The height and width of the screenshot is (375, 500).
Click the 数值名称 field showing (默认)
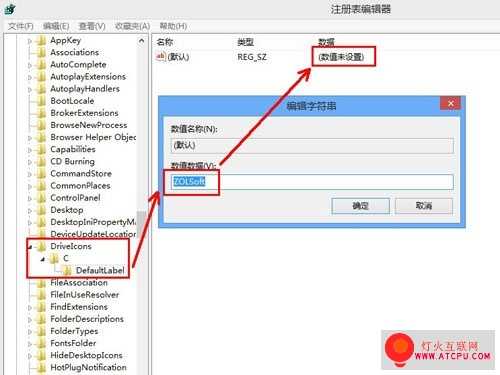312,146
